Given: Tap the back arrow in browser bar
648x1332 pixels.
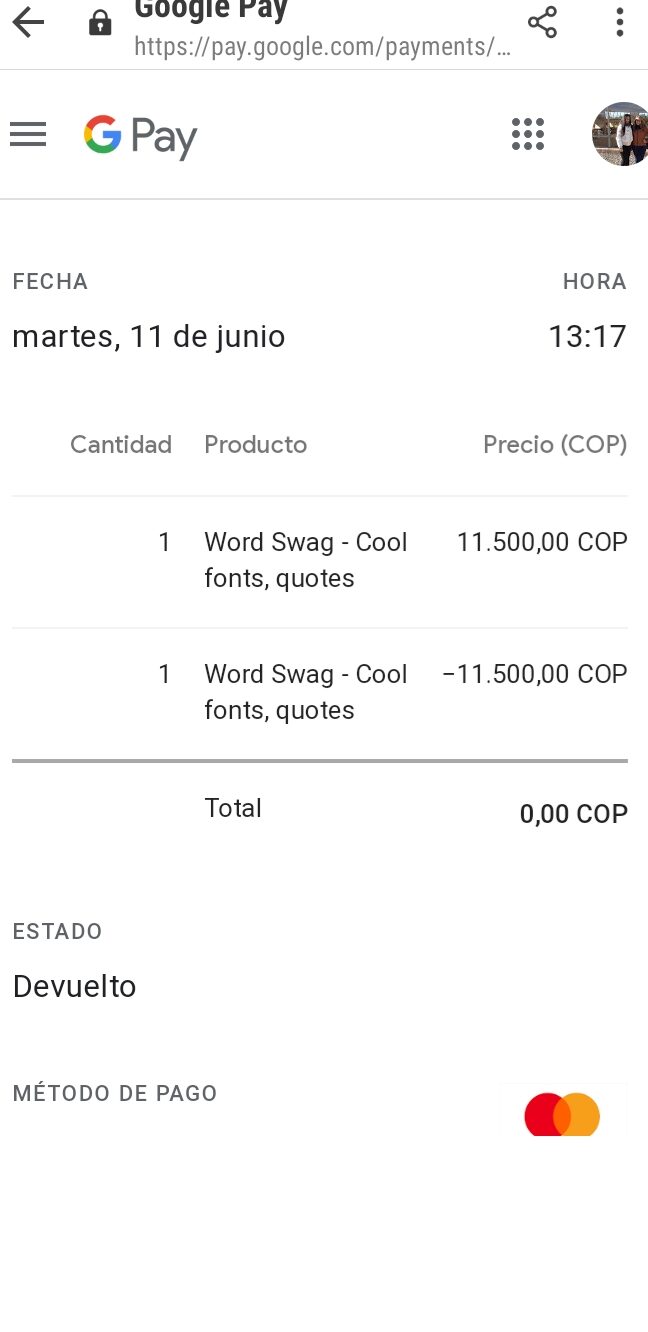Looking at the screenshot, I should 29,23.
